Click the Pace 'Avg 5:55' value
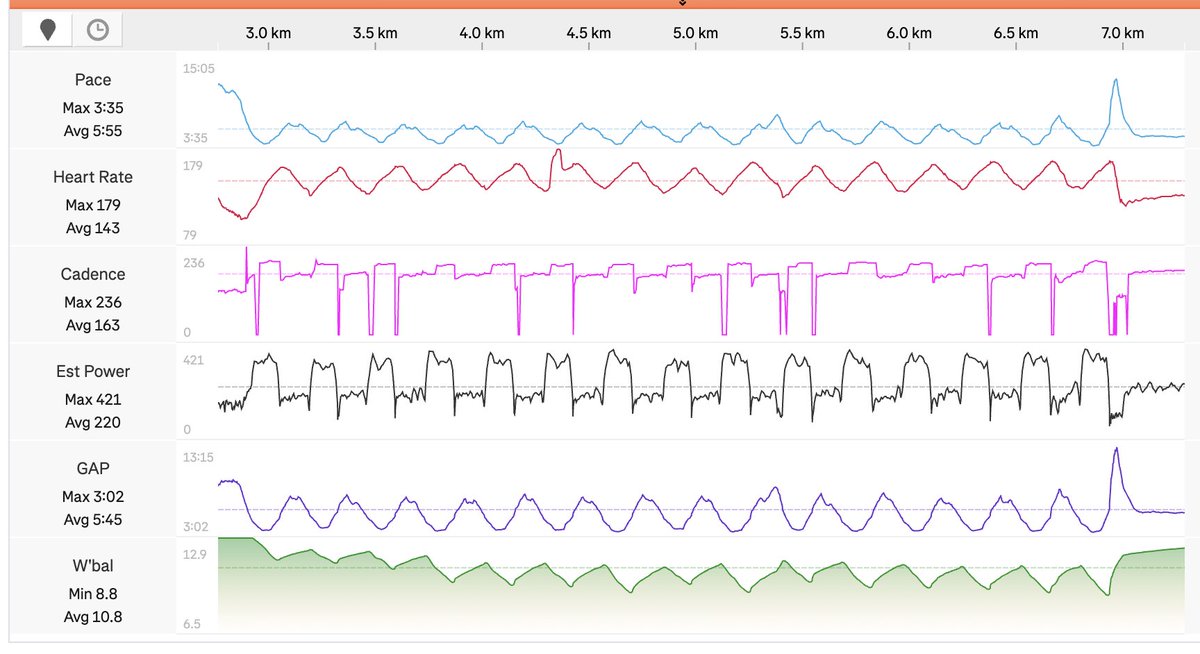The height and width of the screenshot is (654, 1200). (93, 131)
